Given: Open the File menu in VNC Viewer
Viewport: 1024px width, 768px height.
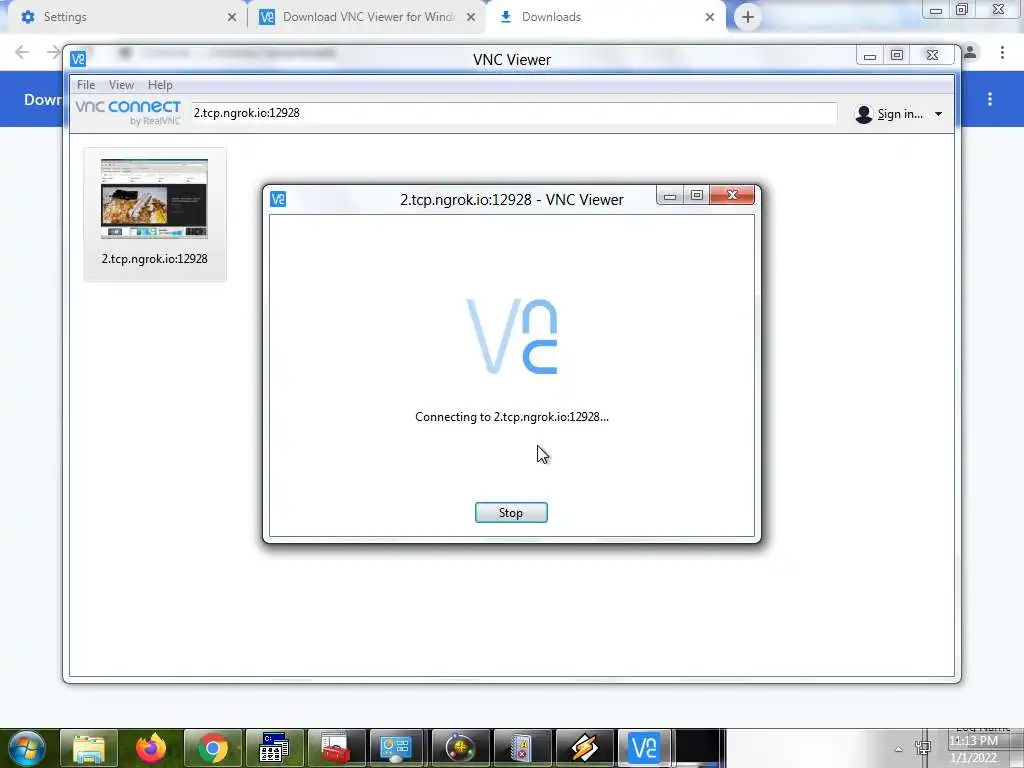Looking at the screenshot, I should (86, 85).
